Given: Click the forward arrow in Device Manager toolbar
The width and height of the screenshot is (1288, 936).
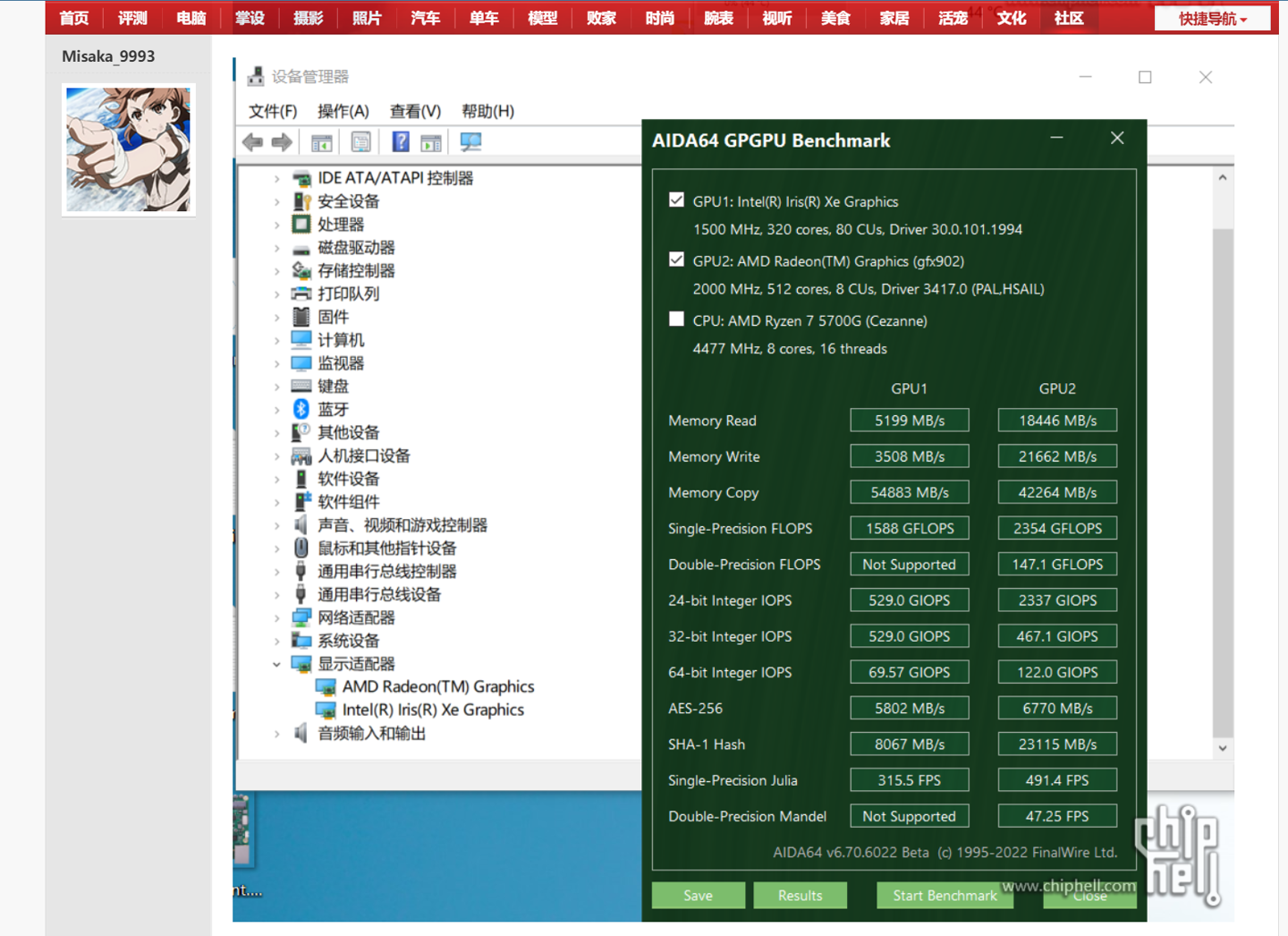Looking at the screenshot, I should point(282,142).
